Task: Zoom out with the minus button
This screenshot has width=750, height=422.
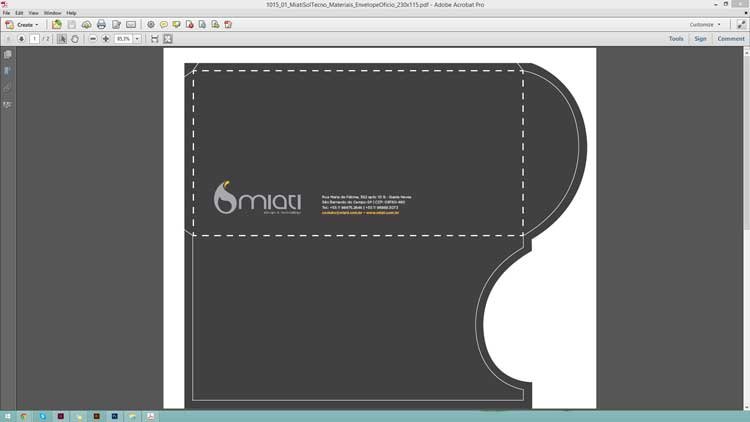Action: [x=93, y=39]
